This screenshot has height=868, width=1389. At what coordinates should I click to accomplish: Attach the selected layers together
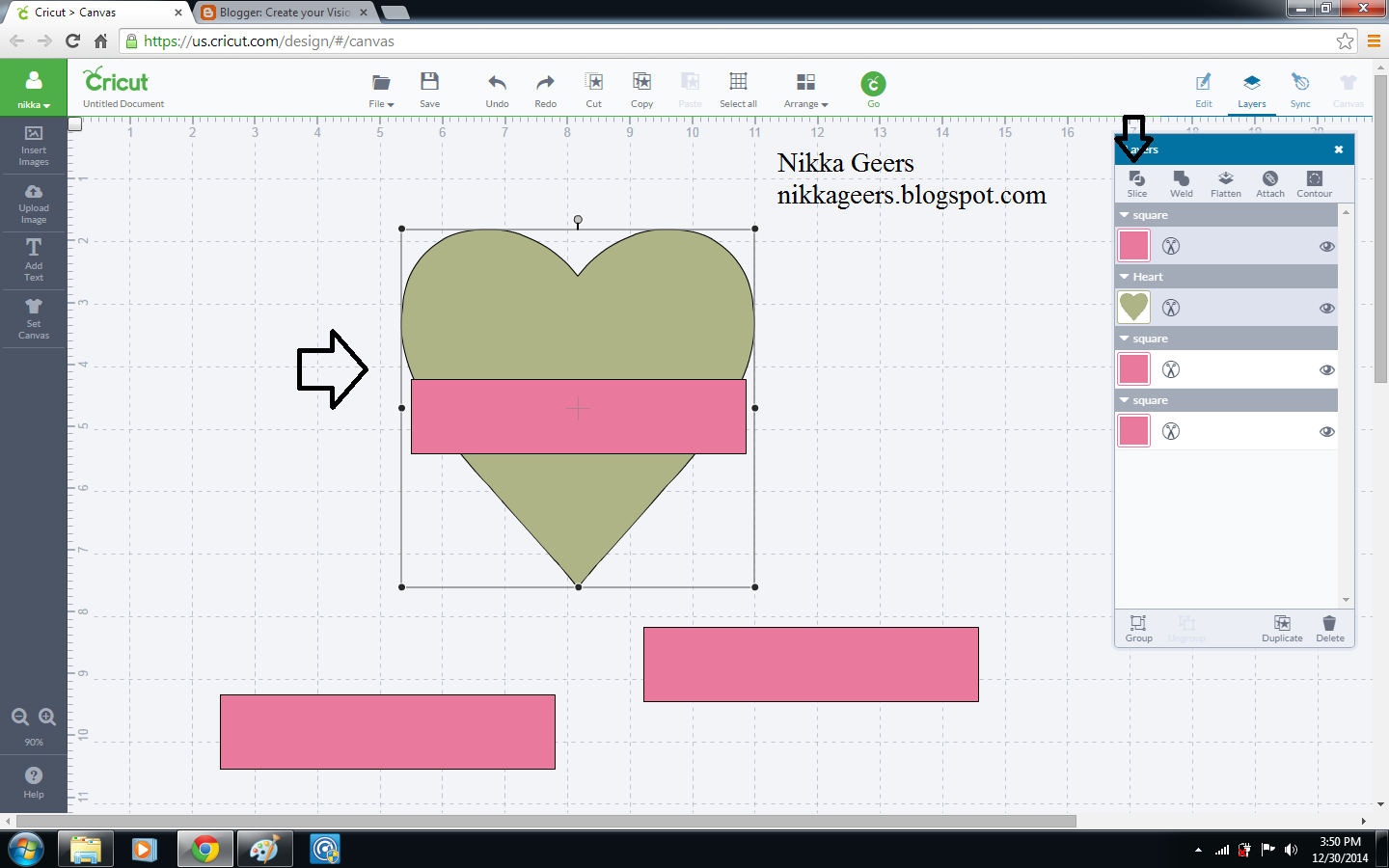coord(1269,183)
